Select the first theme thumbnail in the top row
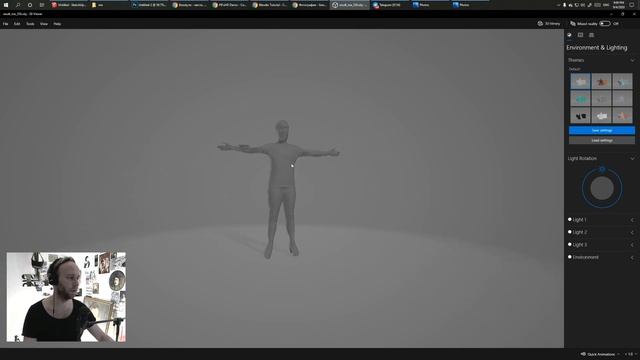Screen dimensions: 640x360 coord(580,81)
